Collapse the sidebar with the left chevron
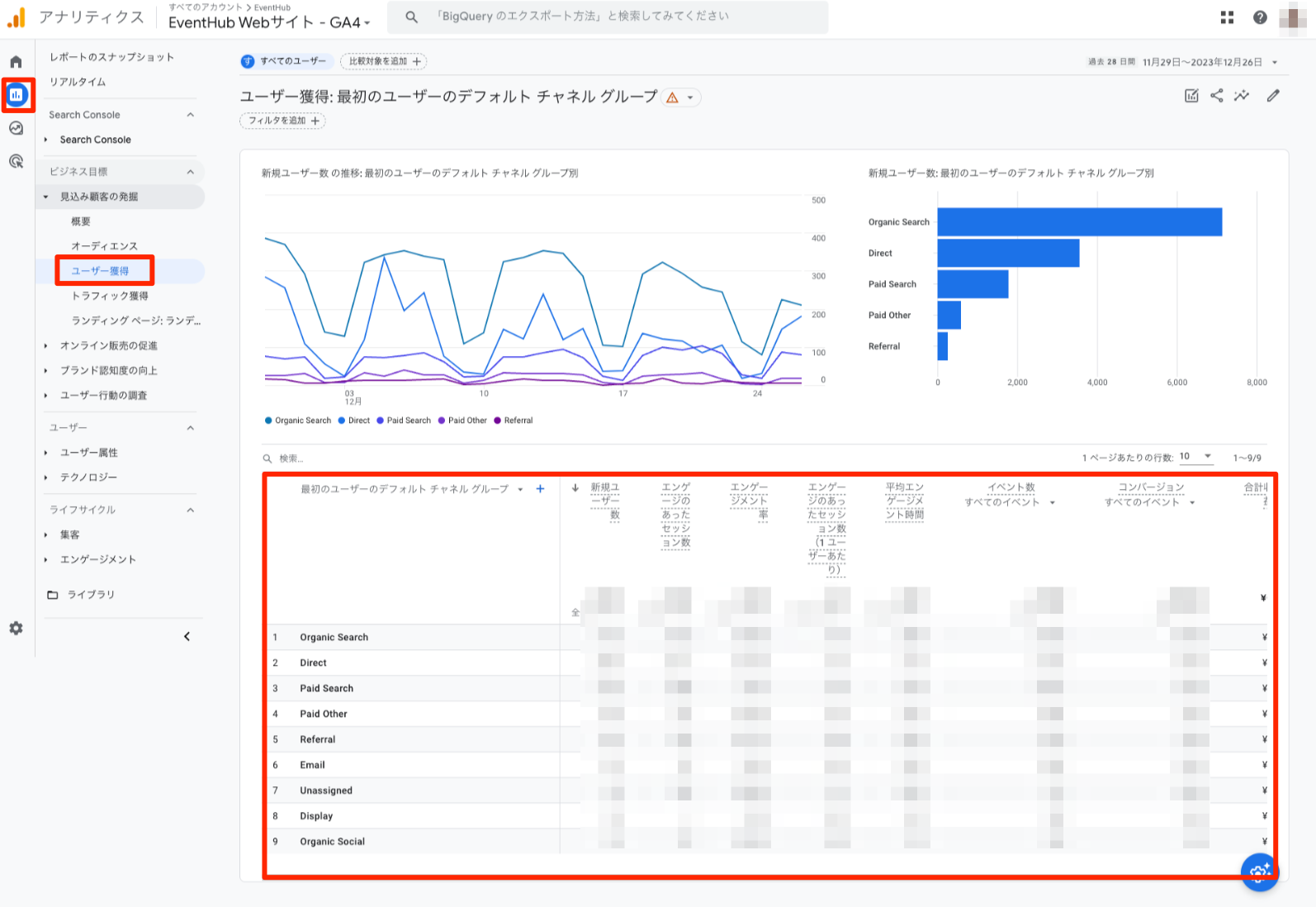Screen dimensions: 1316x907 (x=187, y=636)
